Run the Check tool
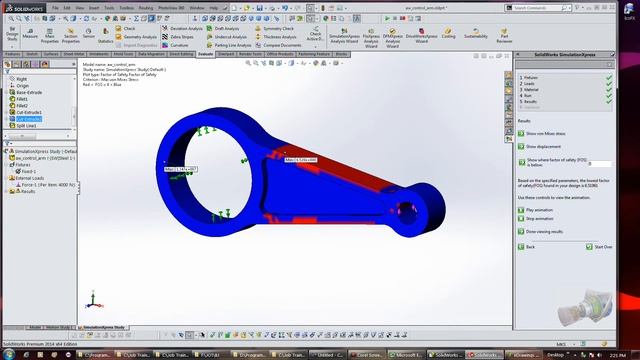640x360 pixels. click(x=125, y=29)
